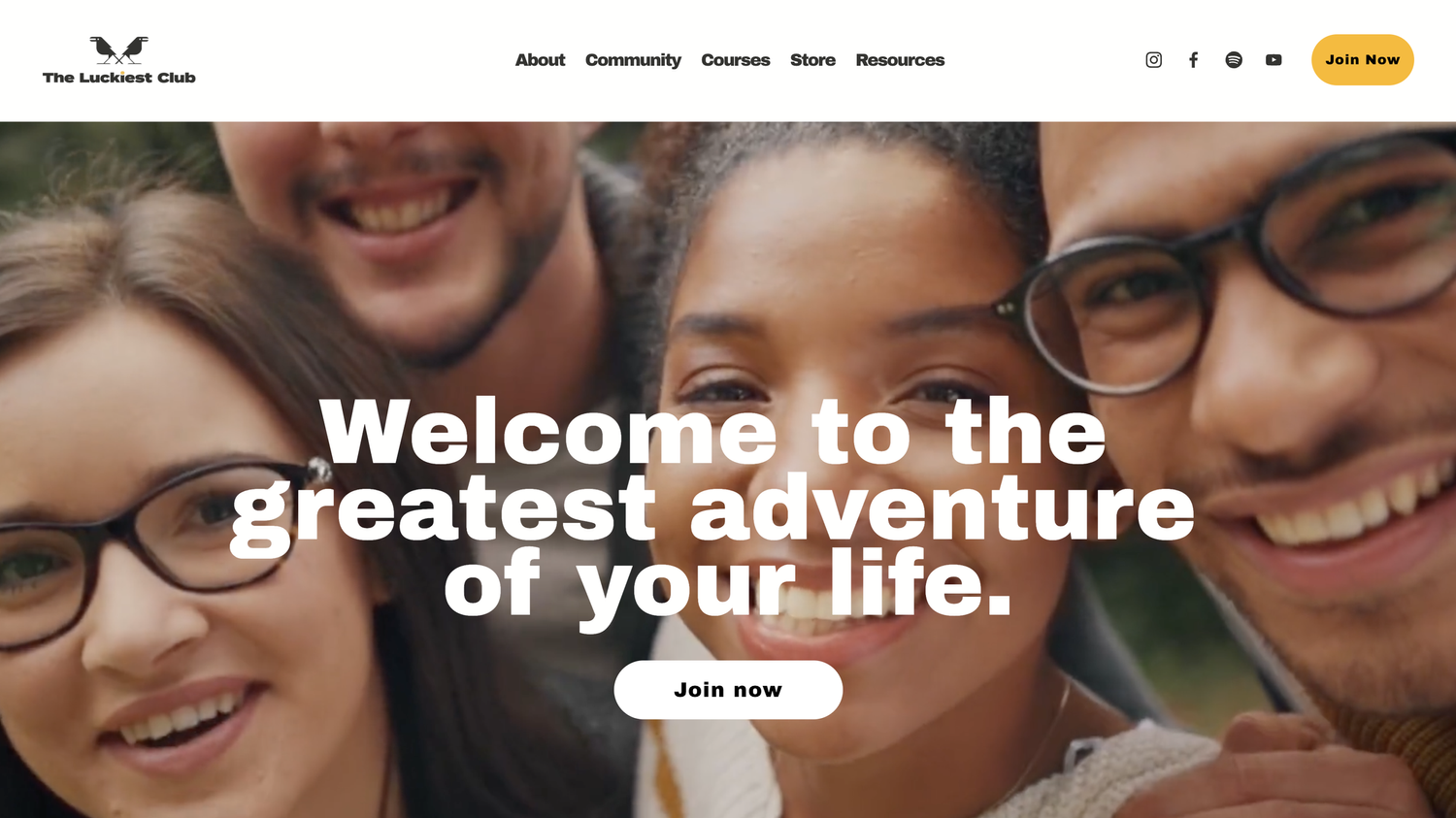Visit the YouTube channel icon
Viewport: 1456px width, 818px height.
point(1274,60)
